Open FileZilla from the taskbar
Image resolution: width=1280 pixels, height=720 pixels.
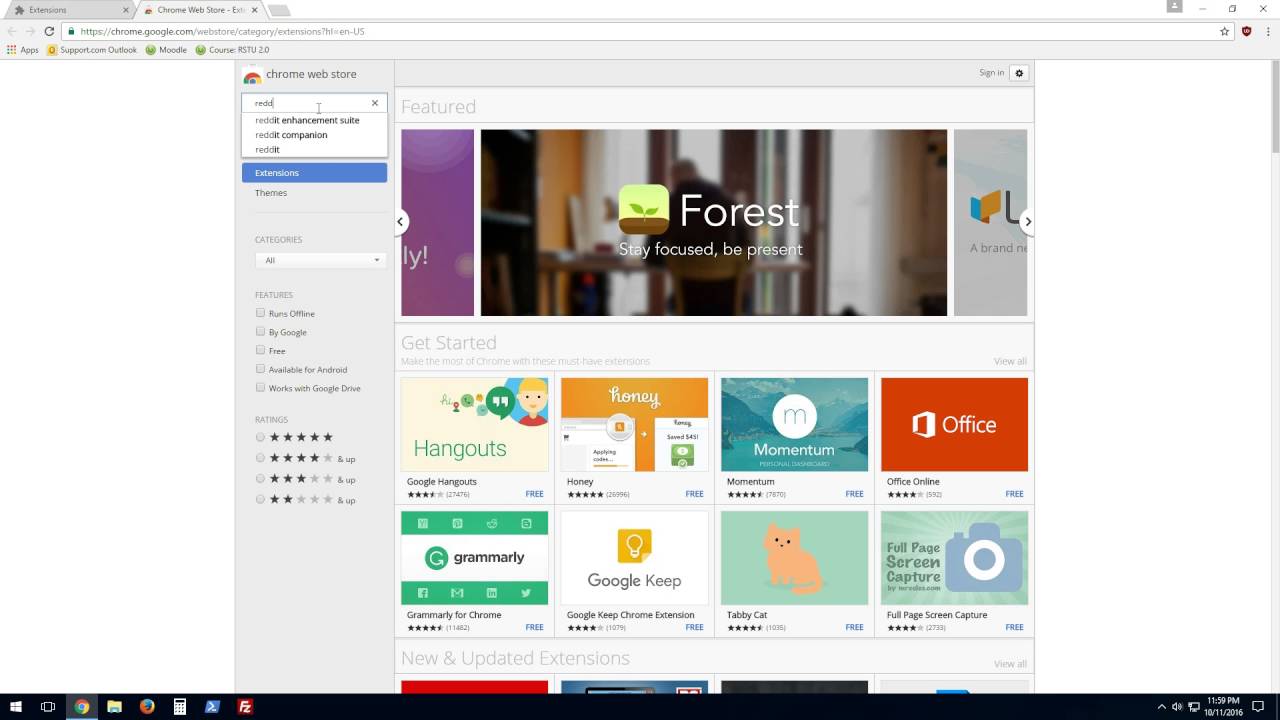(245, 707)
